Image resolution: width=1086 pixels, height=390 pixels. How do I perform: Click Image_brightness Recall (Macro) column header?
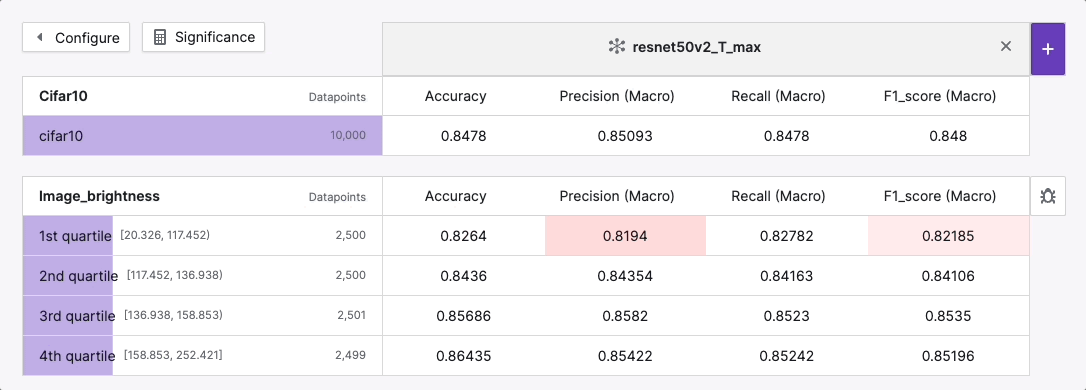[778, 197]
